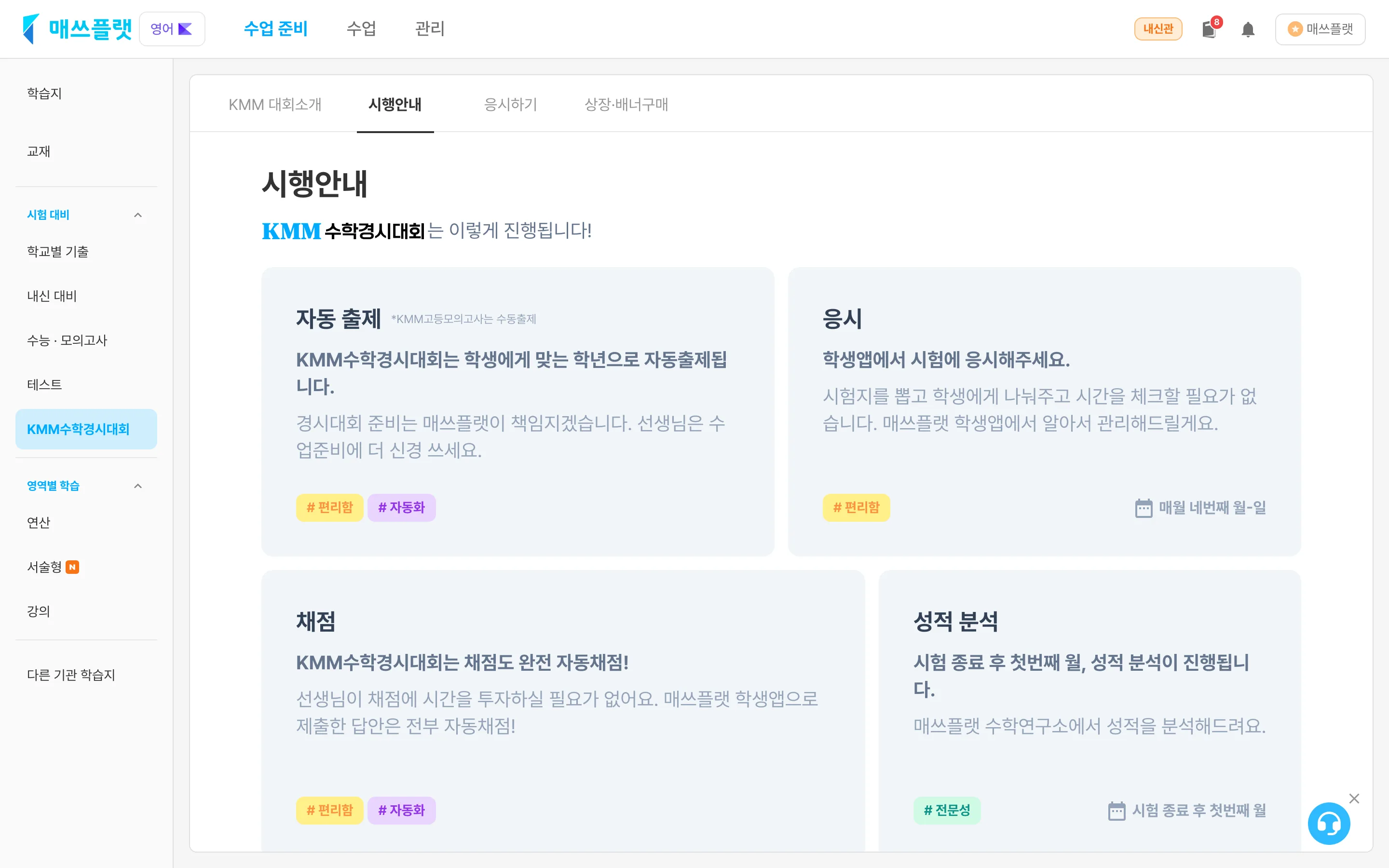The width and height of the screenshot is (1389, 868).
Task: Click 매월 네번째 월-일 text
Action: (1212, 507)
